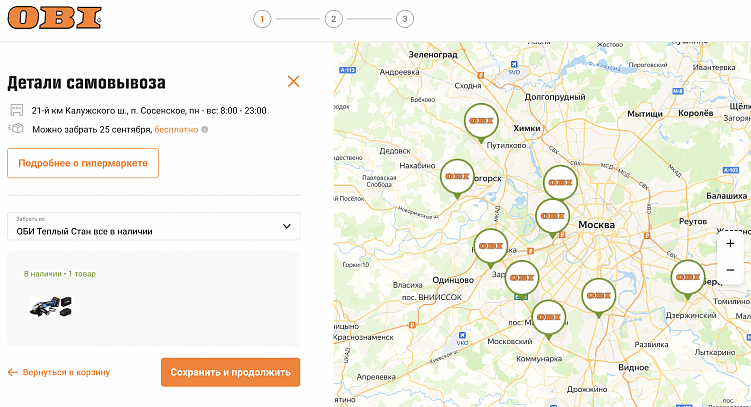Zoom in the map with the plus button
The image size is (751, 407).
click(730, 243)
